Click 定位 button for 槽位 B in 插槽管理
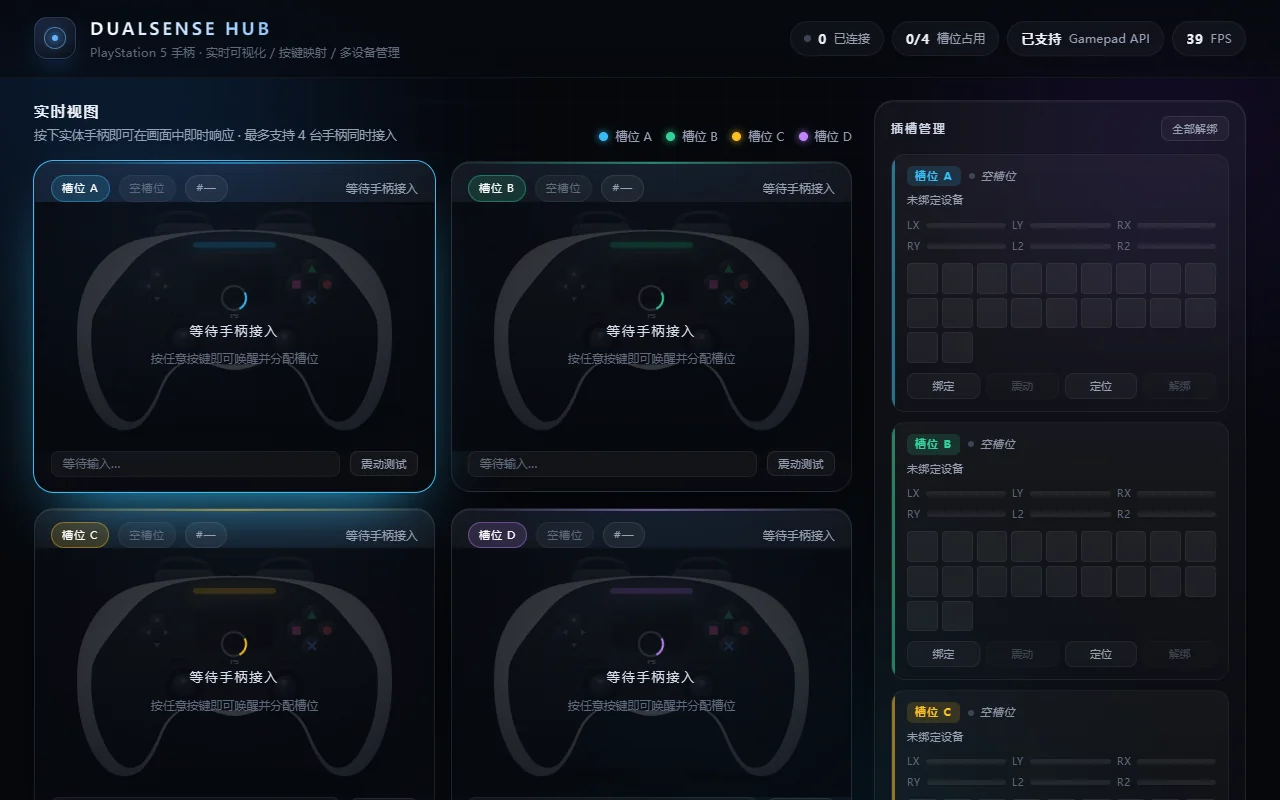 (1101, 654)
